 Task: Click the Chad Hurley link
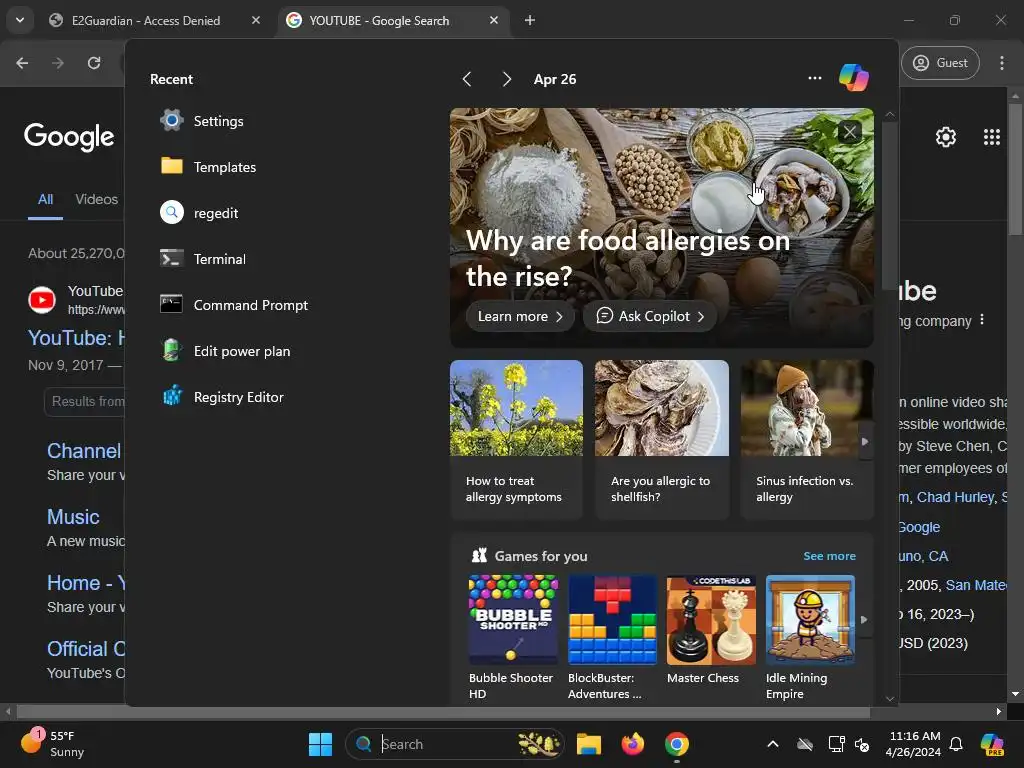pyautogui.click(x=955, y=497)
